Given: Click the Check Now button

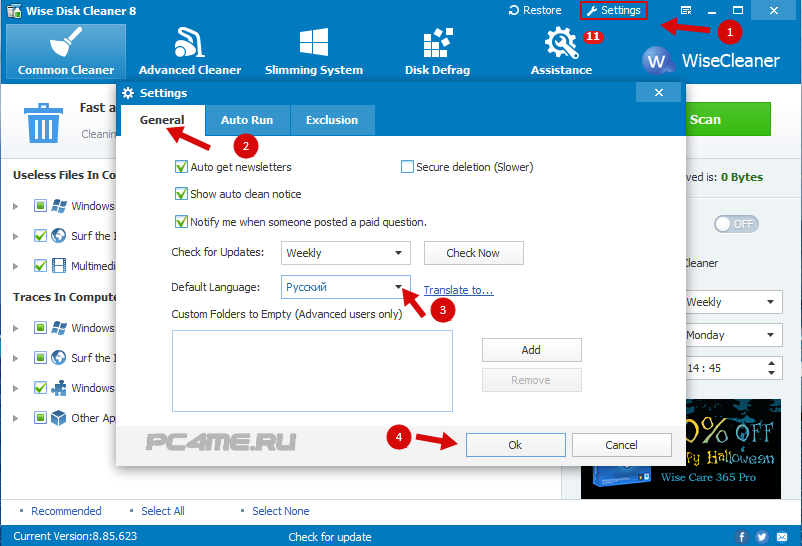Looking at the screenshot, I should pos(473,253).
